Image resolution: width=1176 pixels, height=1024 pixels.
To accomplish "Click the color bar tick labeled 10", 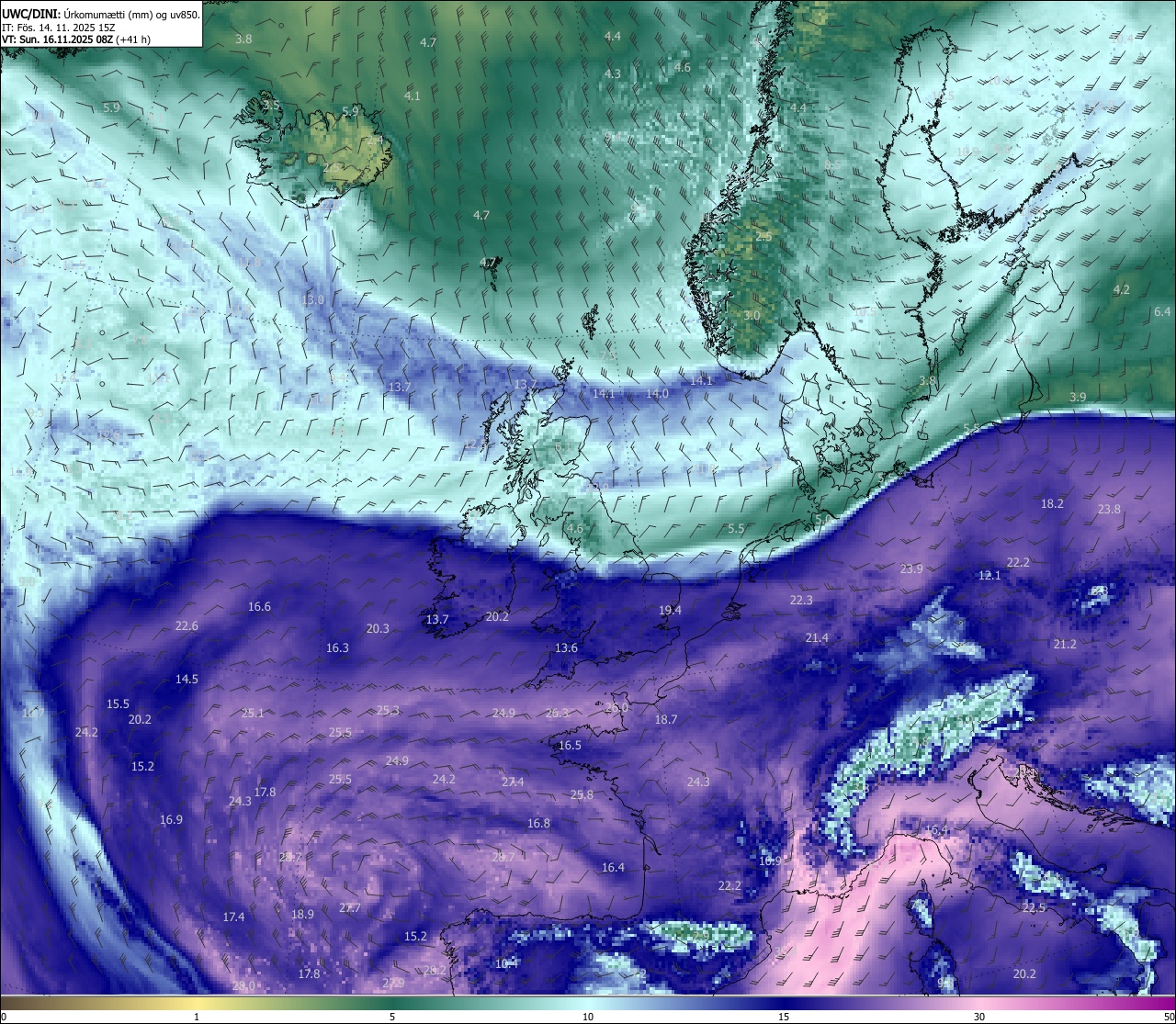I will click(x=588, y=1017).
